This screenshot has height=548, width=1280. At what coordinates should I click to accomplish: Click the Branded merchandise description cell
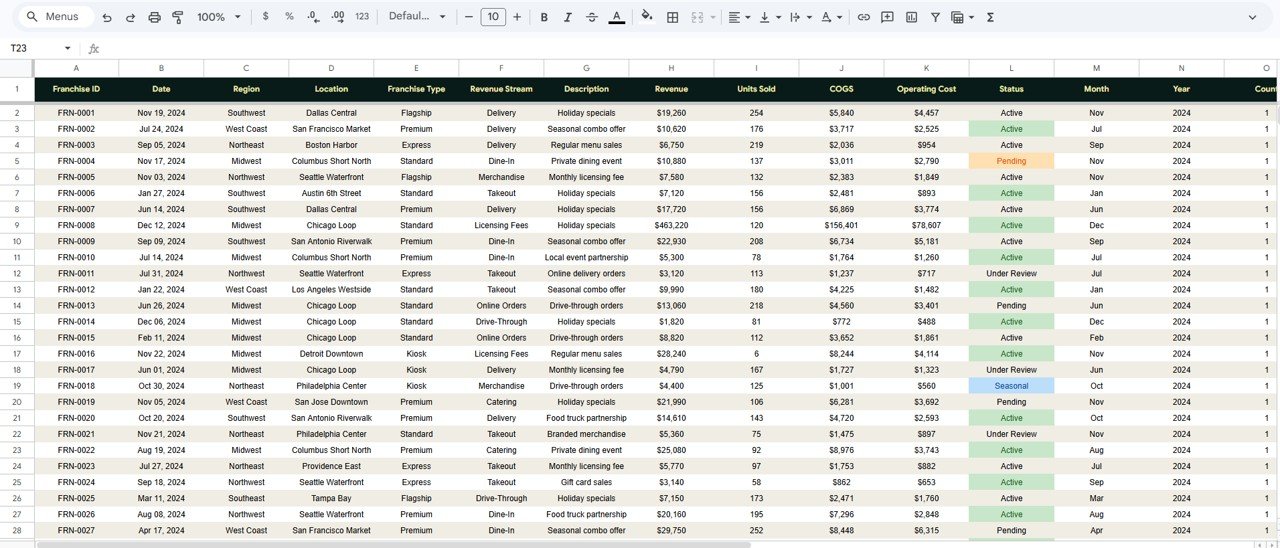tap(586, 434)
